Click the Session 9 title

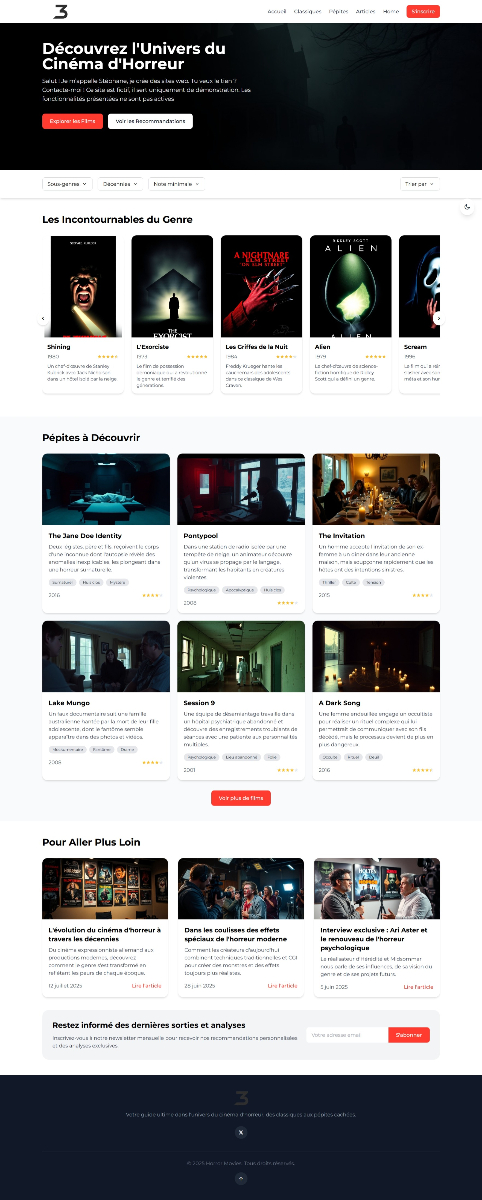(x=200, y=703)
